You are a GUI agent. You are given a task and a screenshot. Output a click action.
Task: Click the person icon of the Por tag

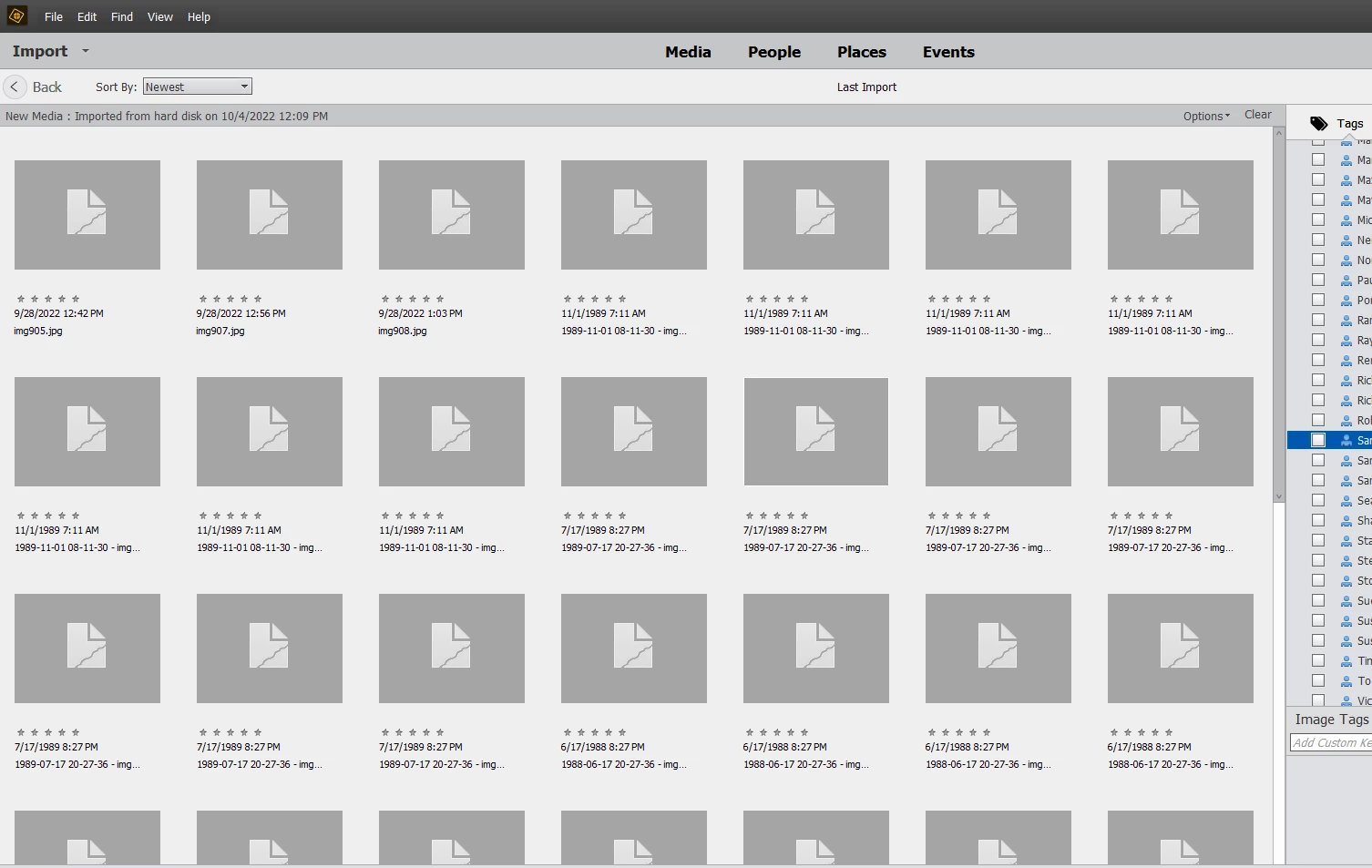(1346, 301)
